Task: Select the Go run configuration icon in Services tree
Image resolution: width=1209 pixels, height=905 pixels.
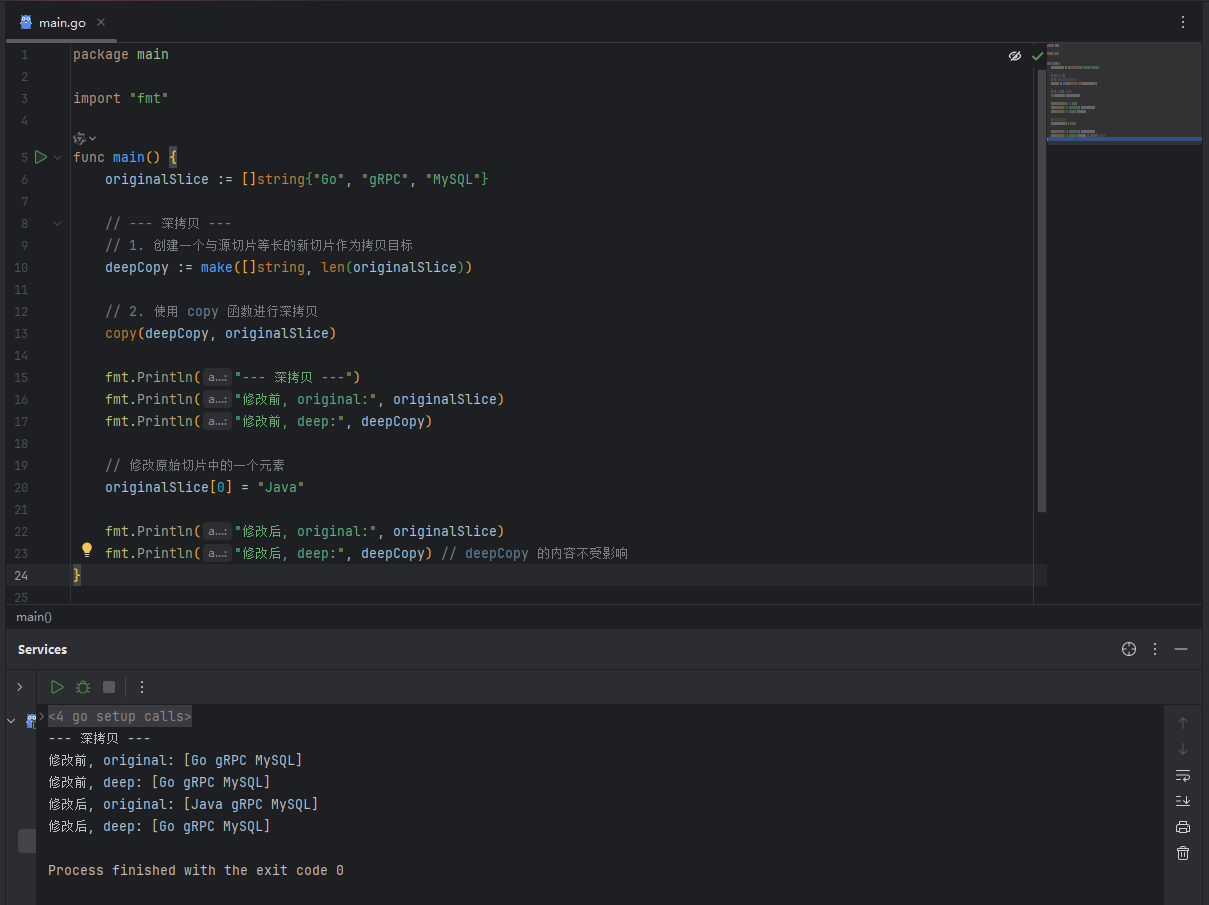Action: pos(31,720)
